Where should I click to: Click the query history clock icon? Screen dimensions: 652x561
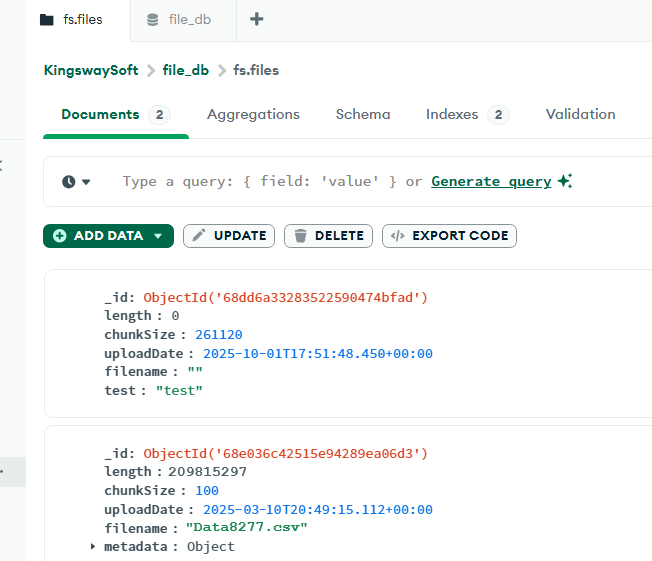pos(69,182)
